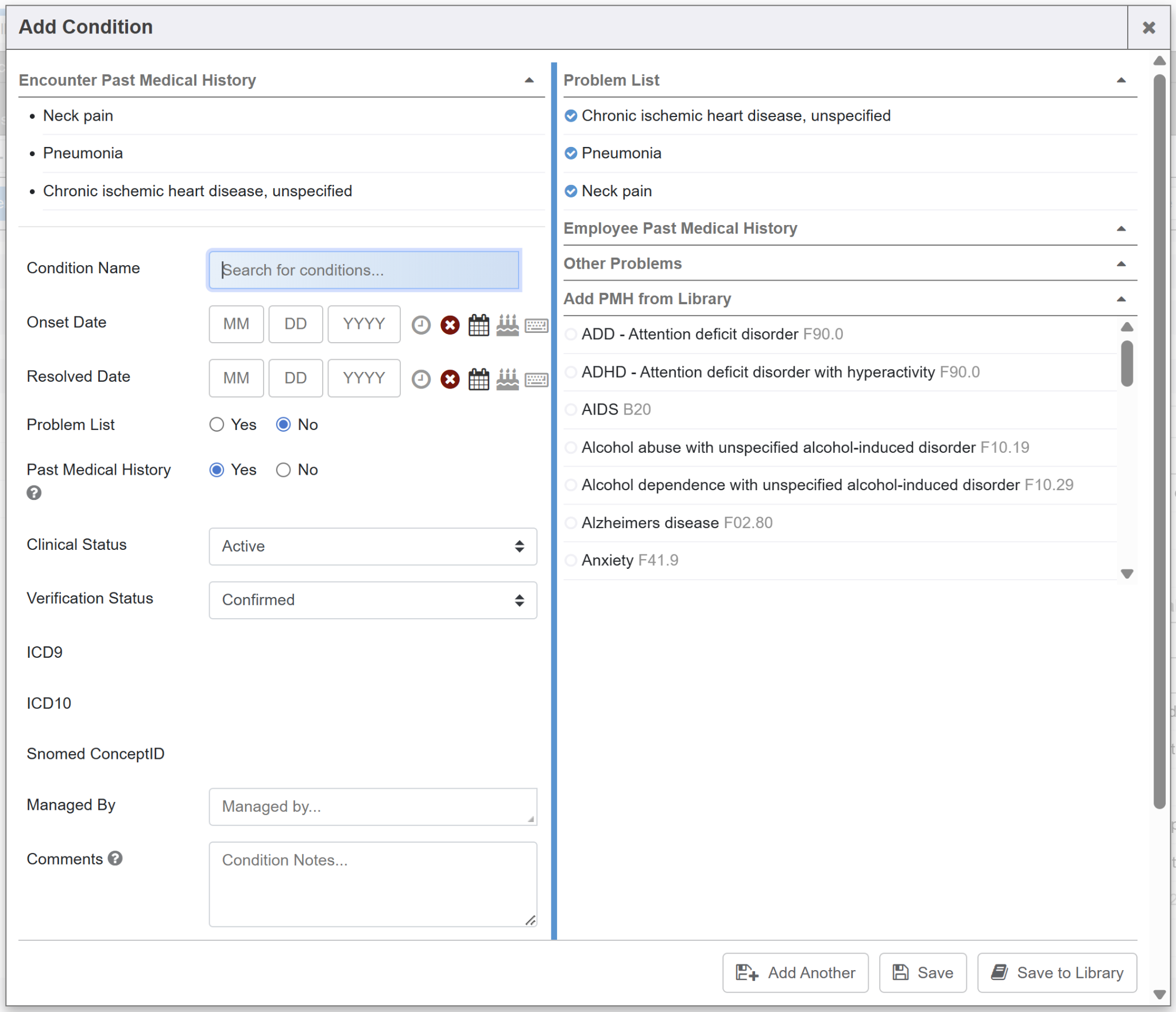1176x1012 pixels.
Task: Click the Onset Date birthday cake icon
Action: (x=507, y=325)
